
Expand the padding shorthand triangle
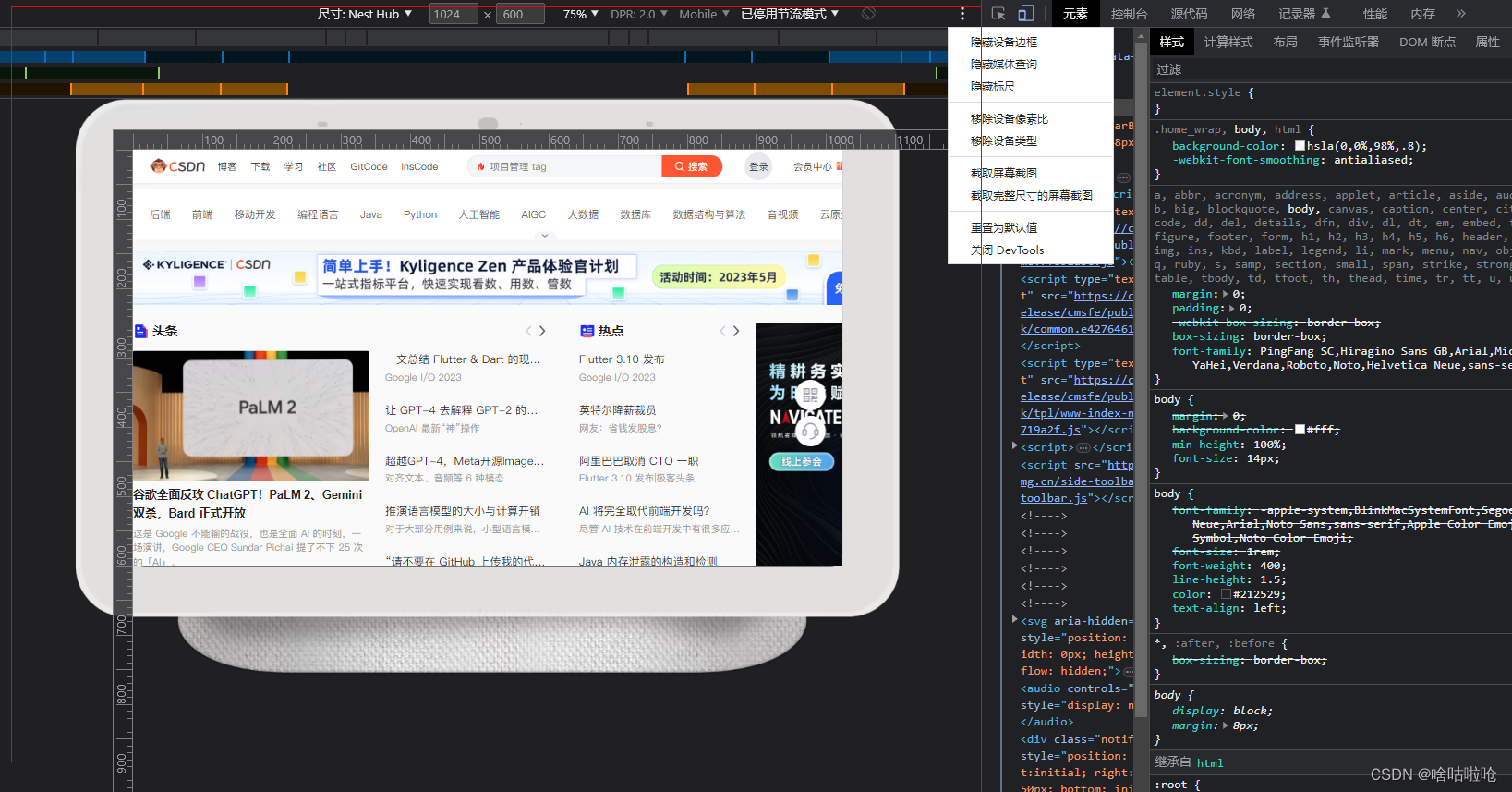tap(1231, 308)
